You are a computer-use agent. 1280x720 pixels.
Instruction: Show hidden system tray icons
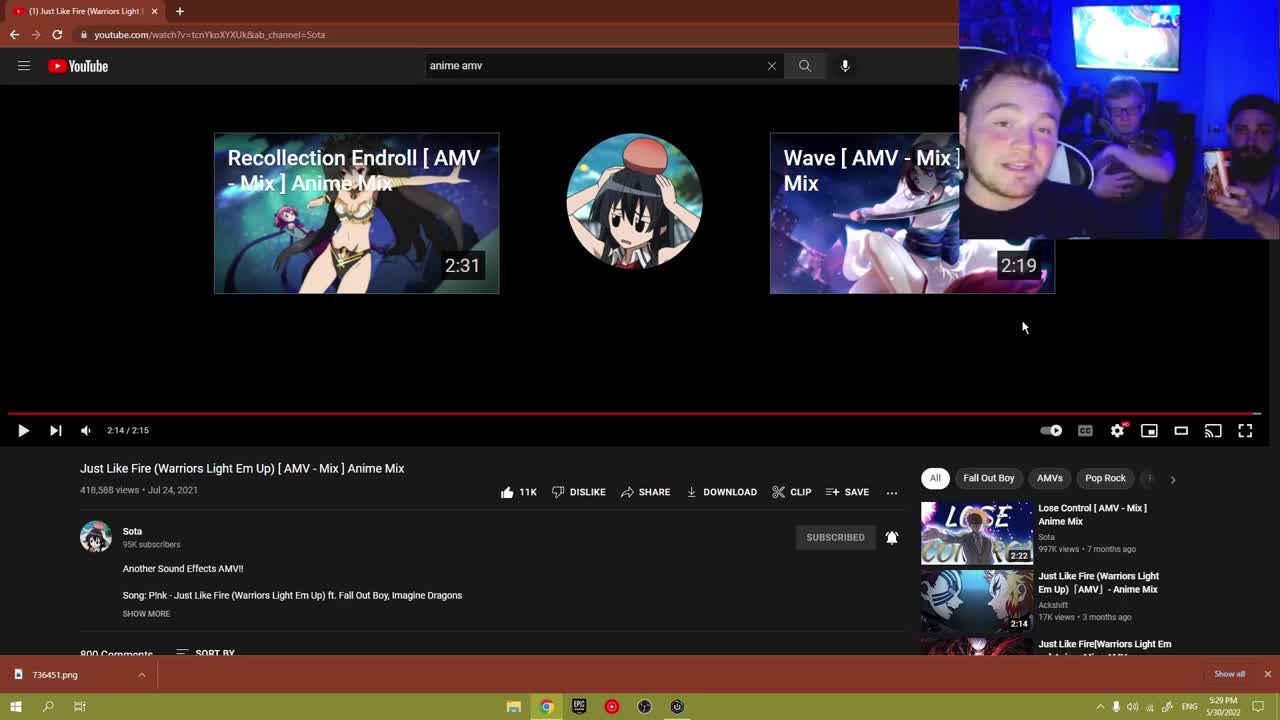tap(1100, 707)
